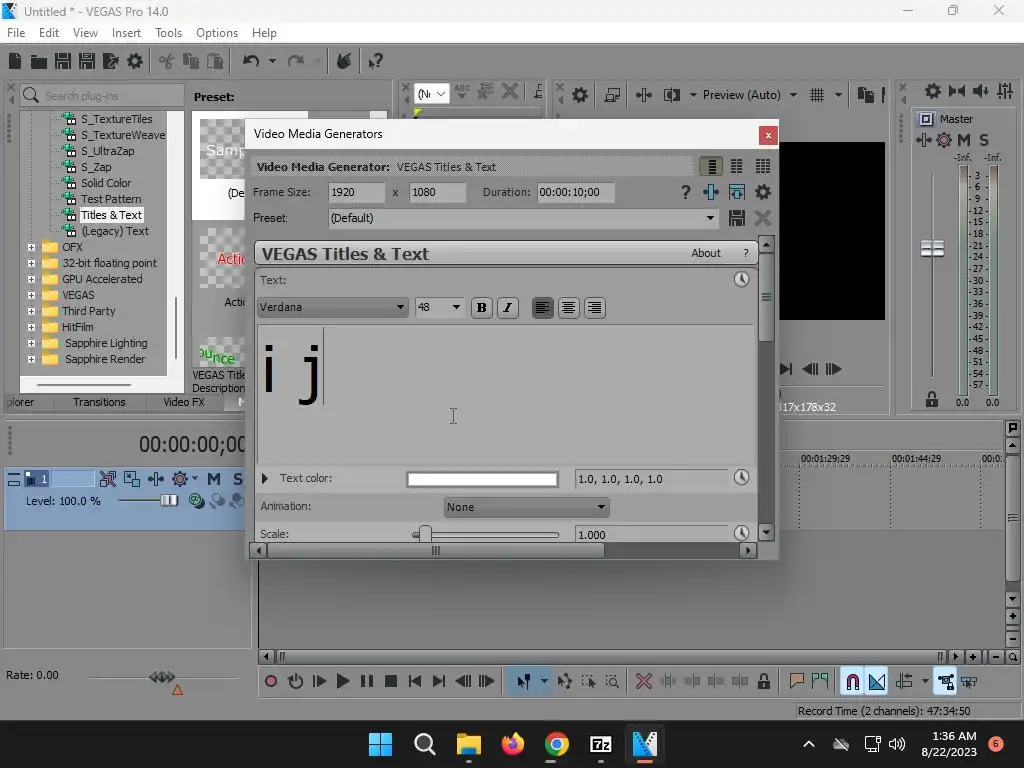Image resolution: width=1024 pixels, height=768 pixels.
Task: Toggle Bold formatting in Titles & Text
Action: 481,308
